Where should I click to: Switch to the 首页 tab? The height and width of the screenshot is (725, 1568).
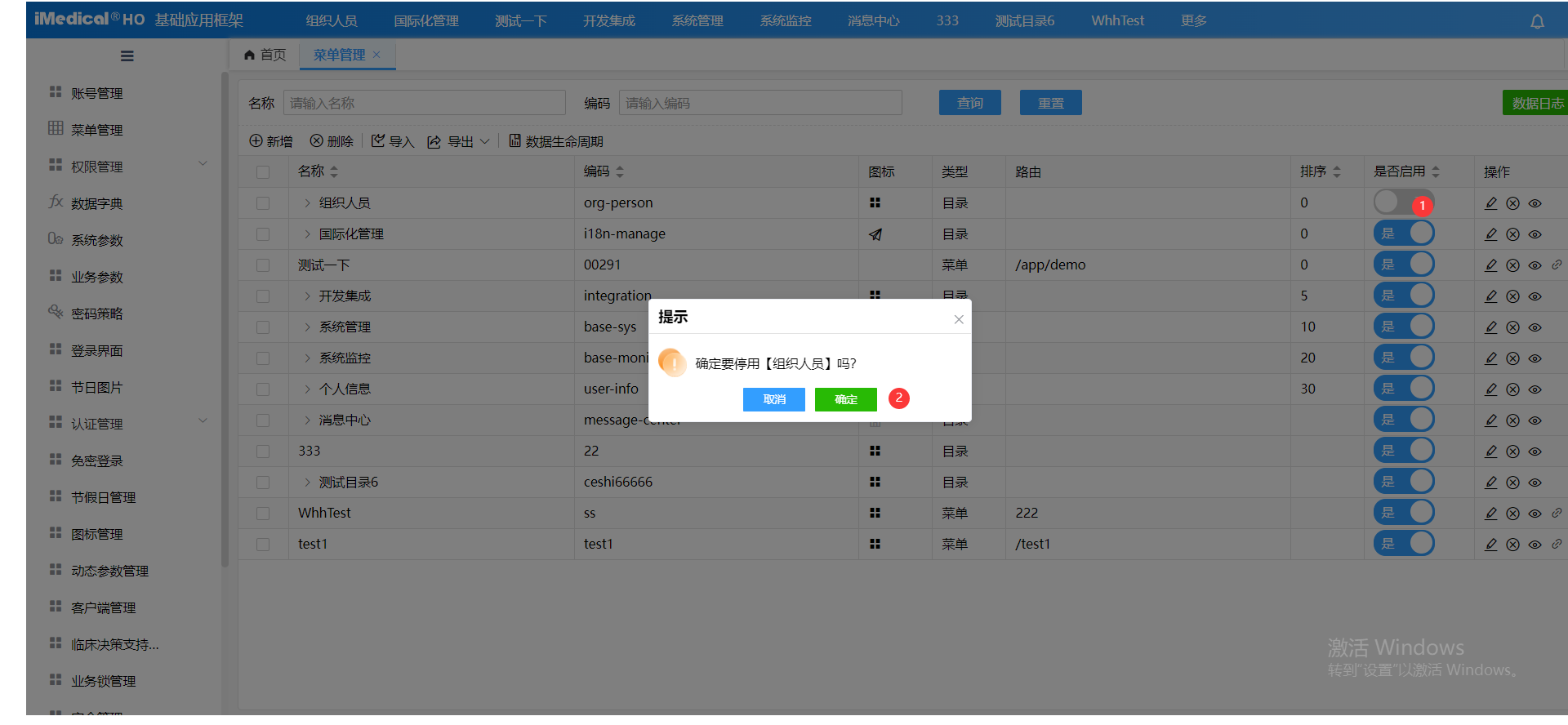(265, 55)
